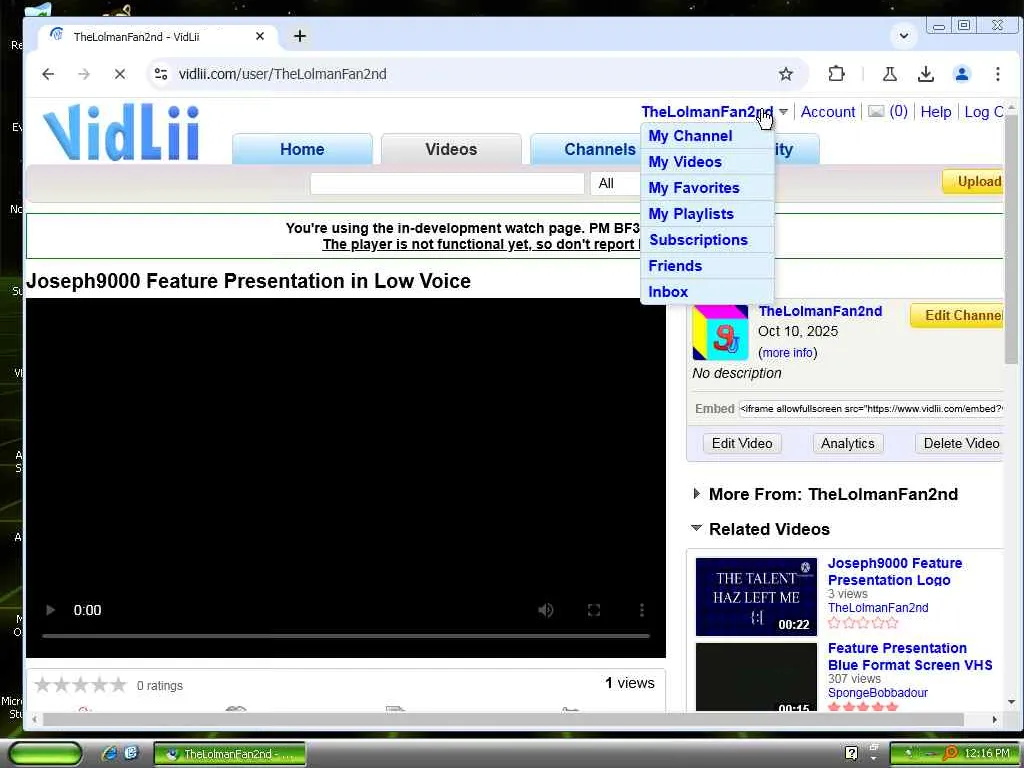Open THE TALENT HAZ LEFT ME thumbnail
The image size is (1024, 768).
(756, 596)
